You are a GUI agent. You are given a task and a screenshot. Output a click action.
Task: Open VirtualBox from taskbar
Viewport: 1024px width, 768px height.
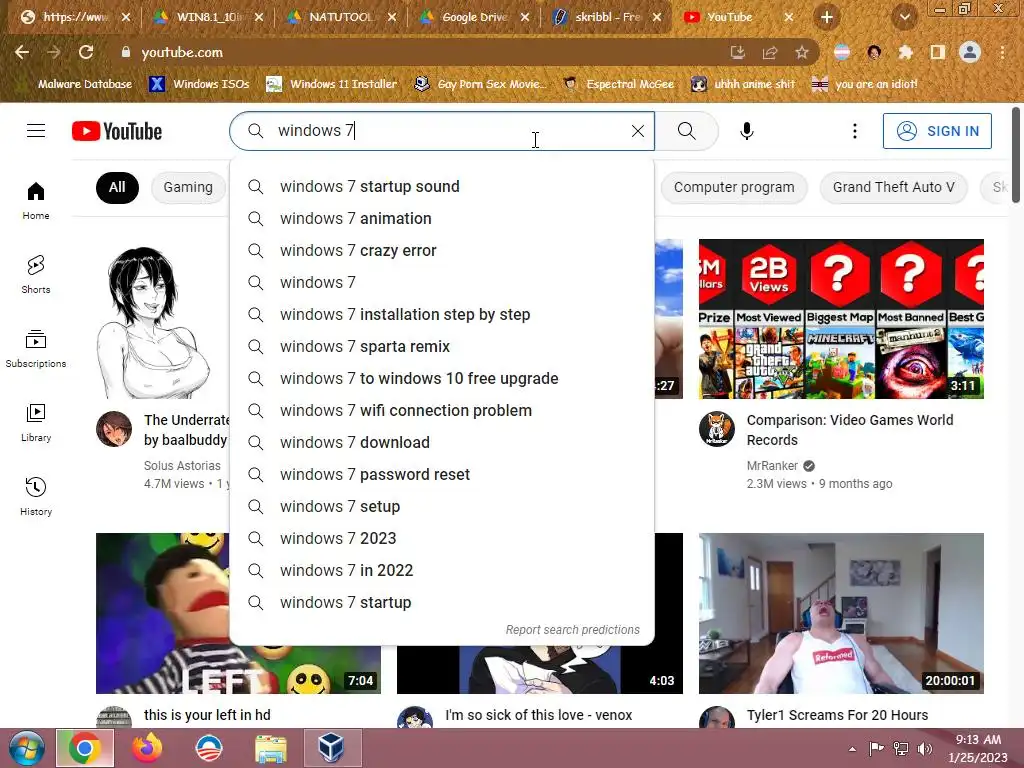coord(332,748)
